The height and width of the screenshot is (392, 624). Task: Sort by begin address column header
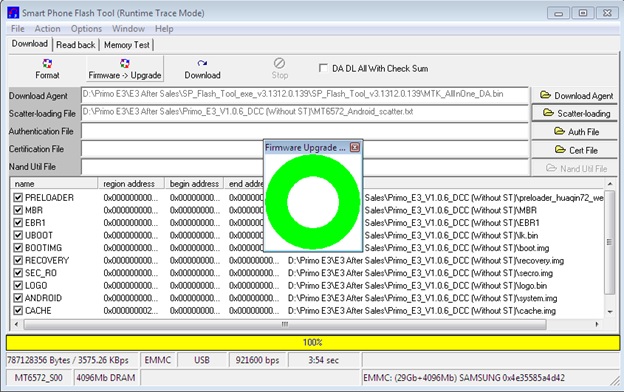194,183
